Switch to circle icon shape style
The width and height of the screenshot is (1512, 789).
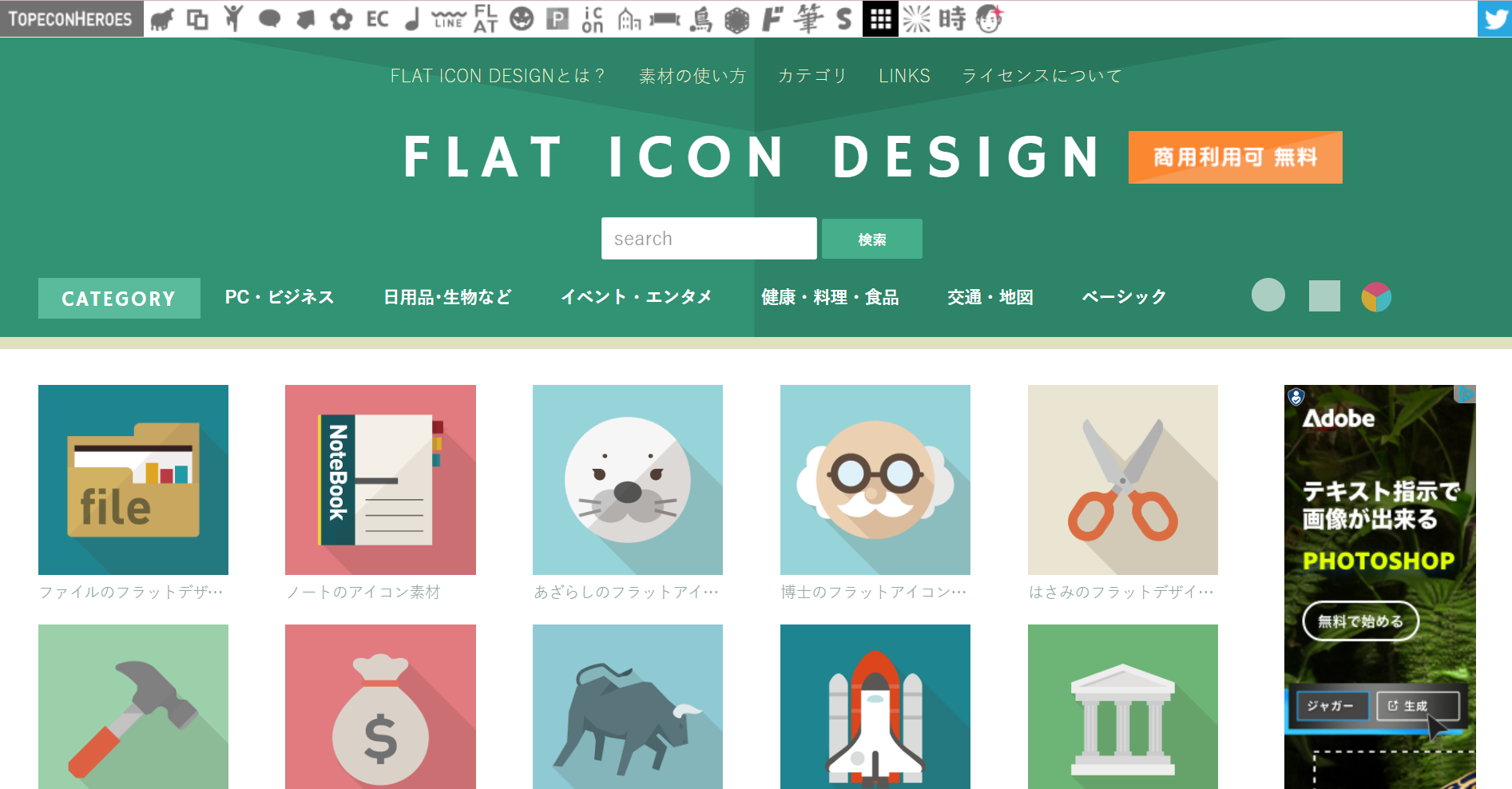[x=1268, y=295]
